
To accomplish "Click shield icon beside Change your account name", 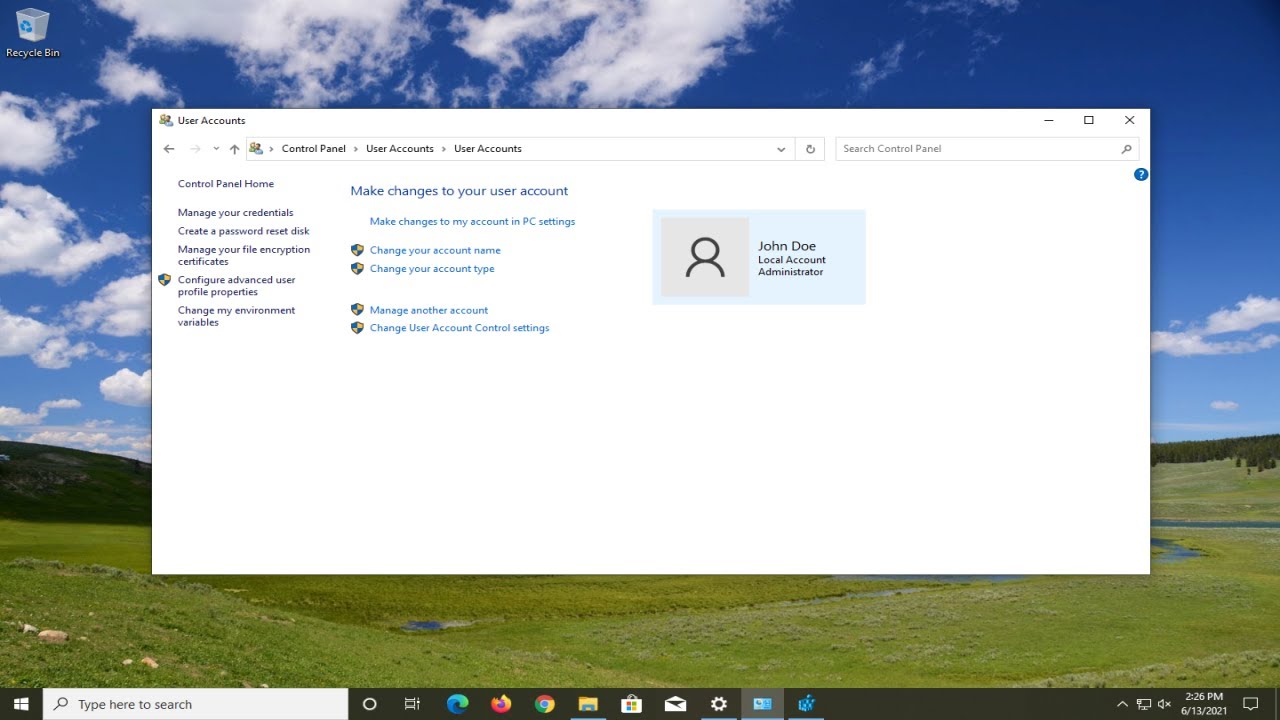I will [357, 250].
